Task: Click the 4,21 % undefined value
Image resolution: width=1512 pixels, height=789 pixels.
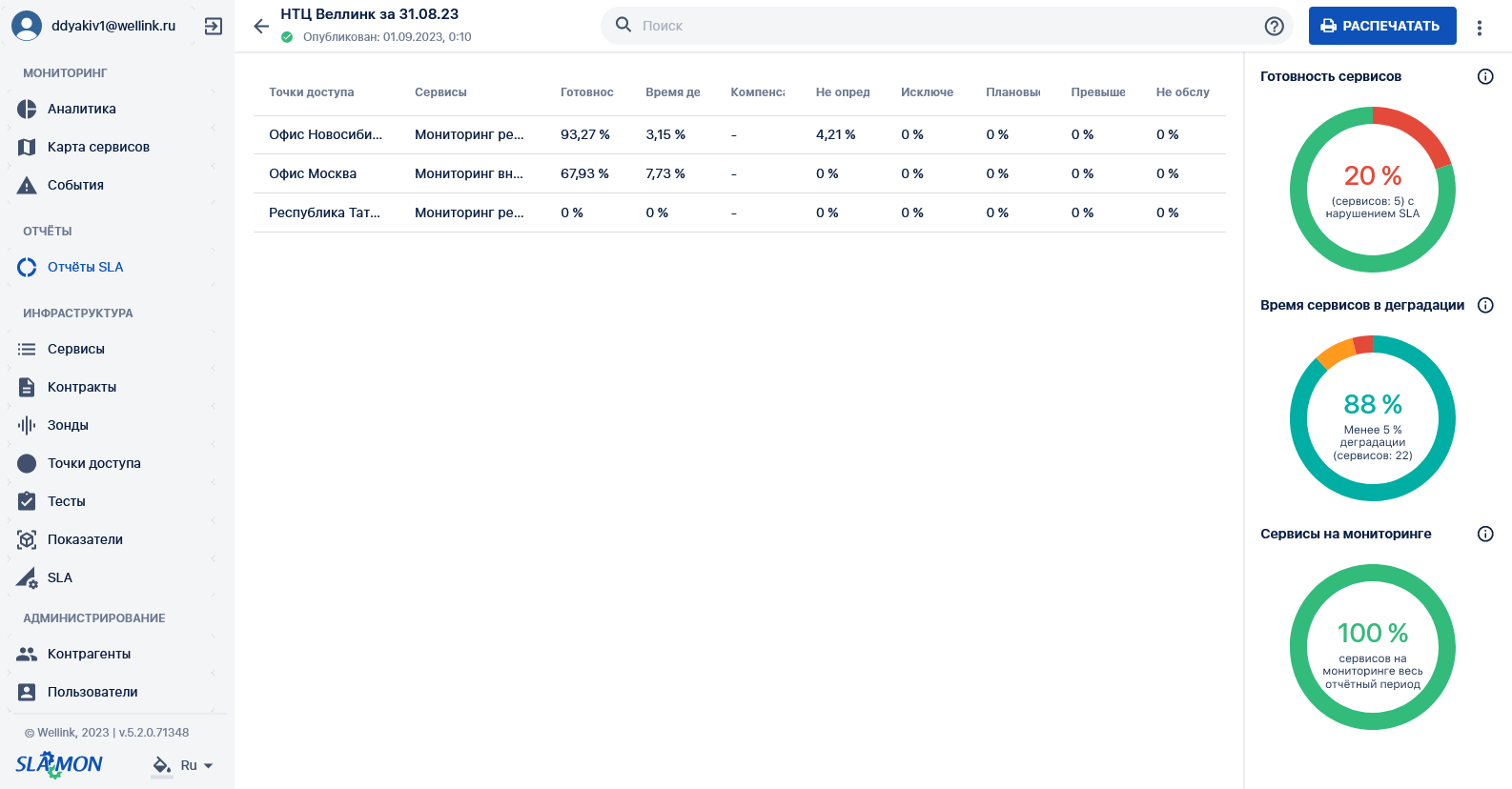Action: (836, 134)
